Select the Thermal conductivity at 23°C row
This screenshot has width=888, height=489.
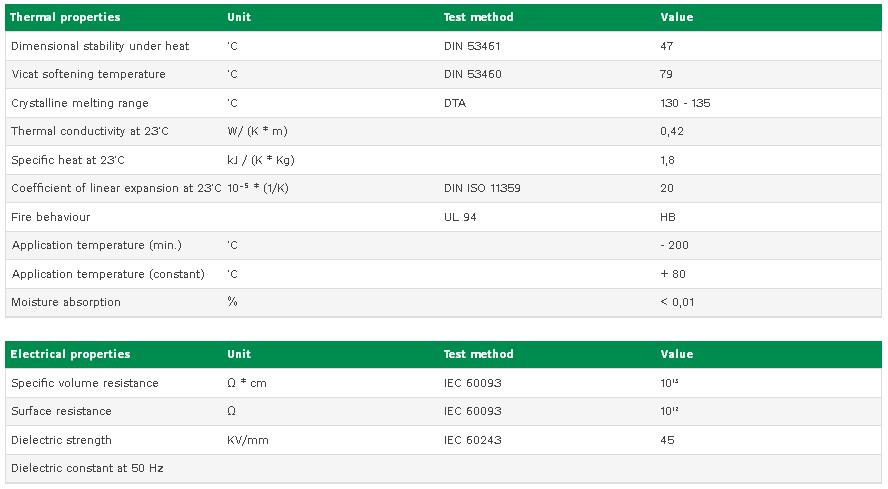pos(443,131)
